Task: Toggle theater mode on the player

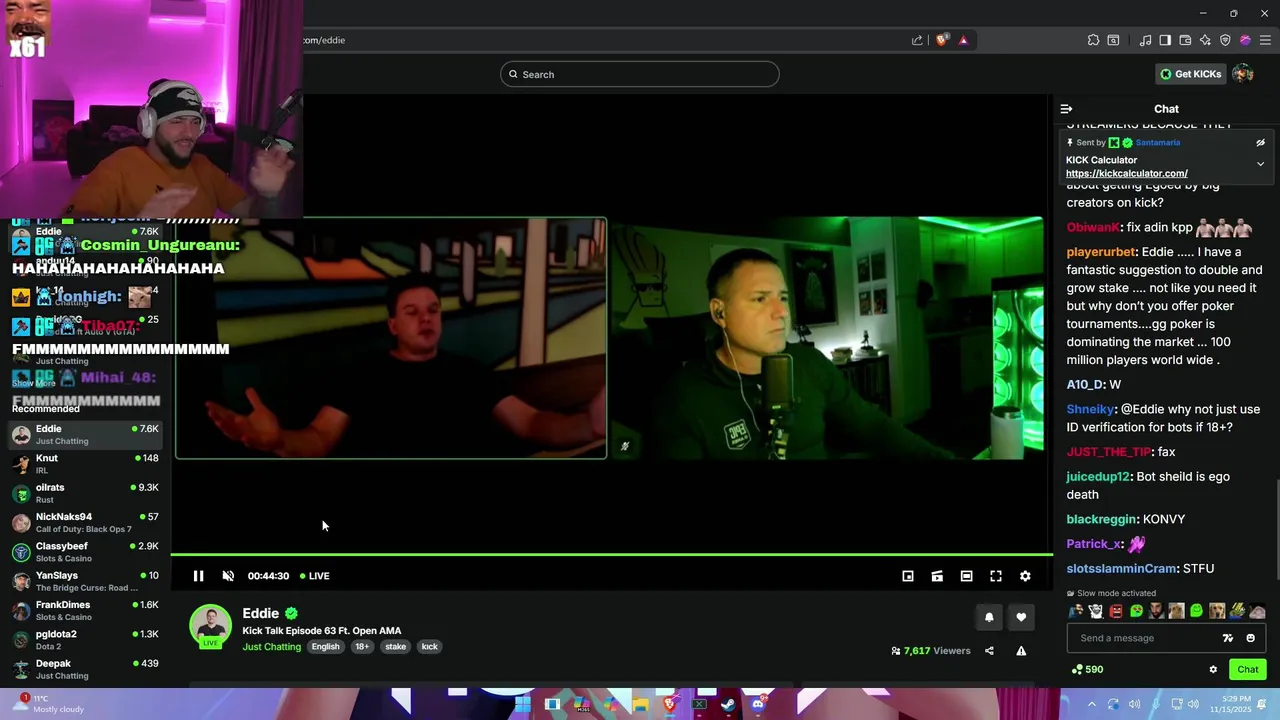Action: [966, 576]
